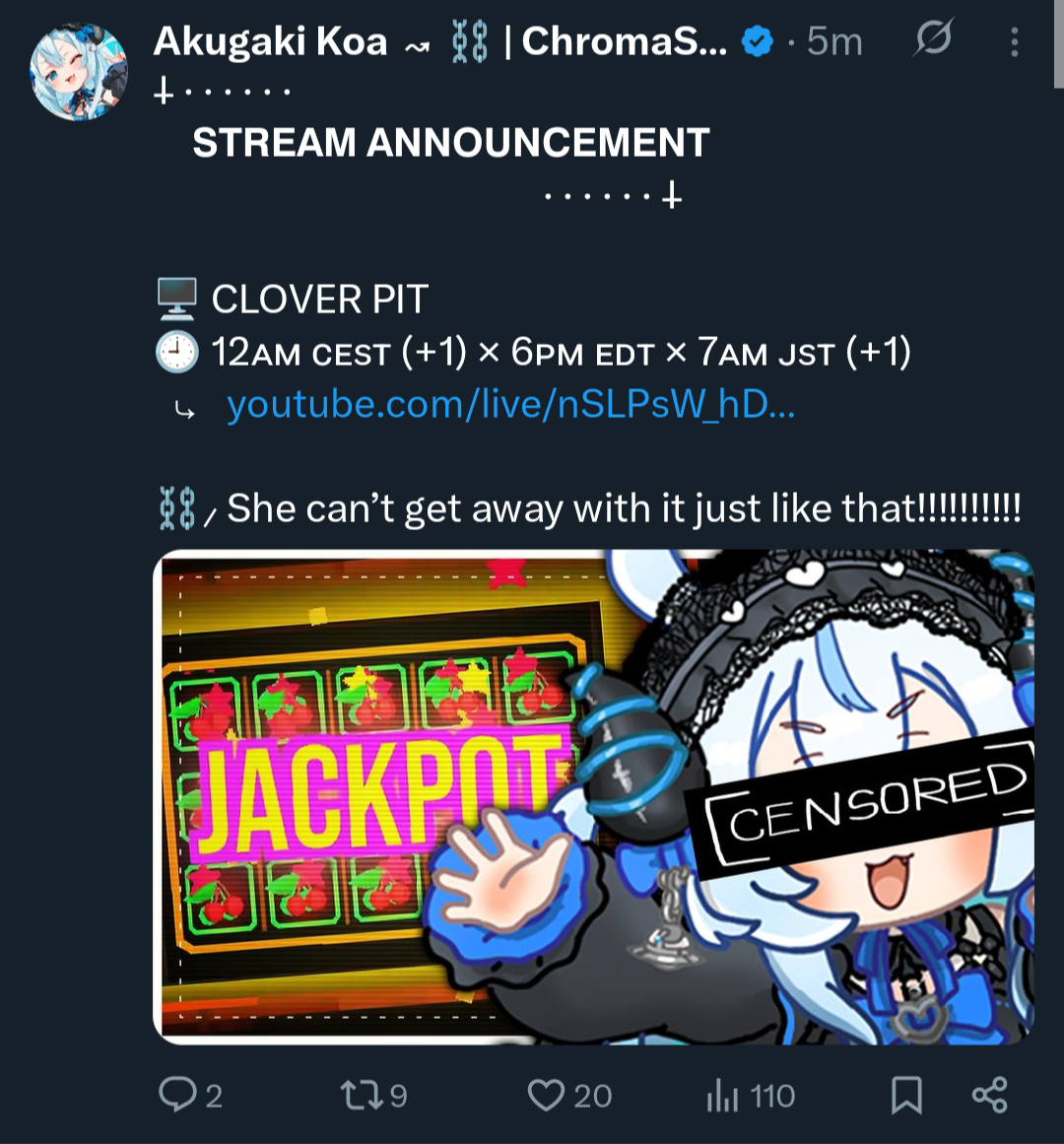Open the share icon

click(x=989, y=1095)
